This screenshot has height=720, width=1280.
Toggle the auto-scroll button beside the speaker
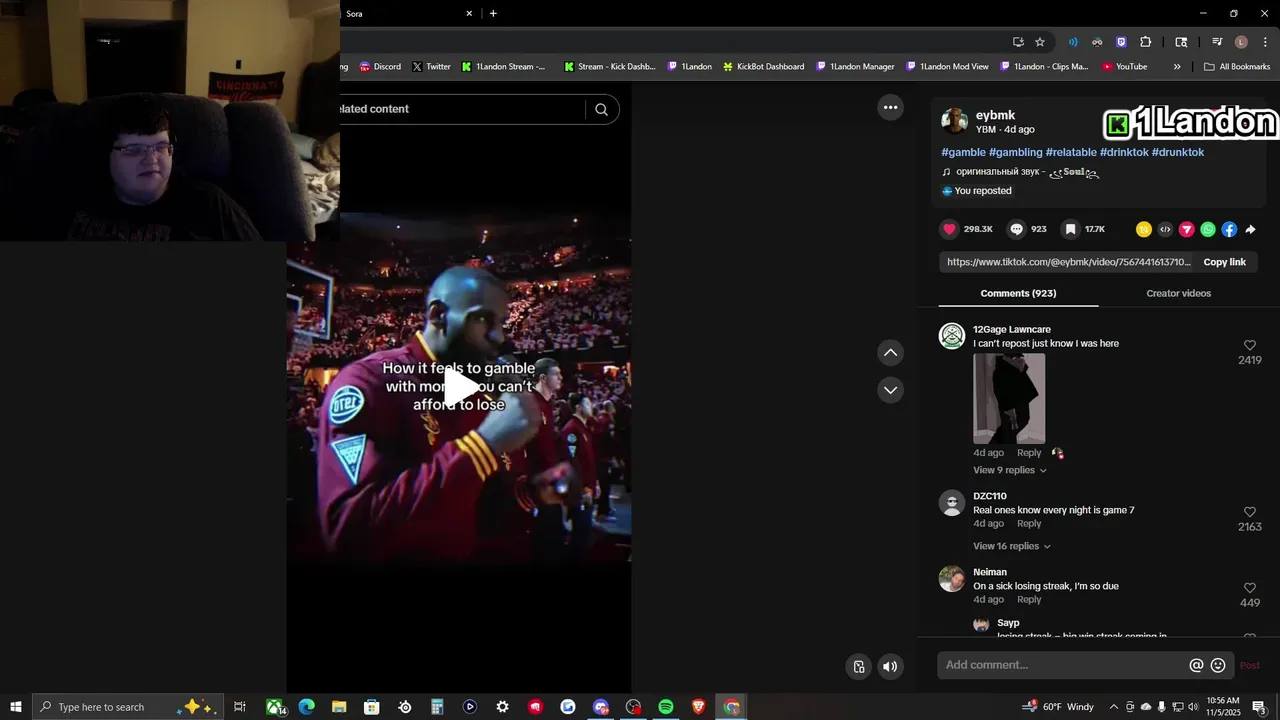[859, 667]
